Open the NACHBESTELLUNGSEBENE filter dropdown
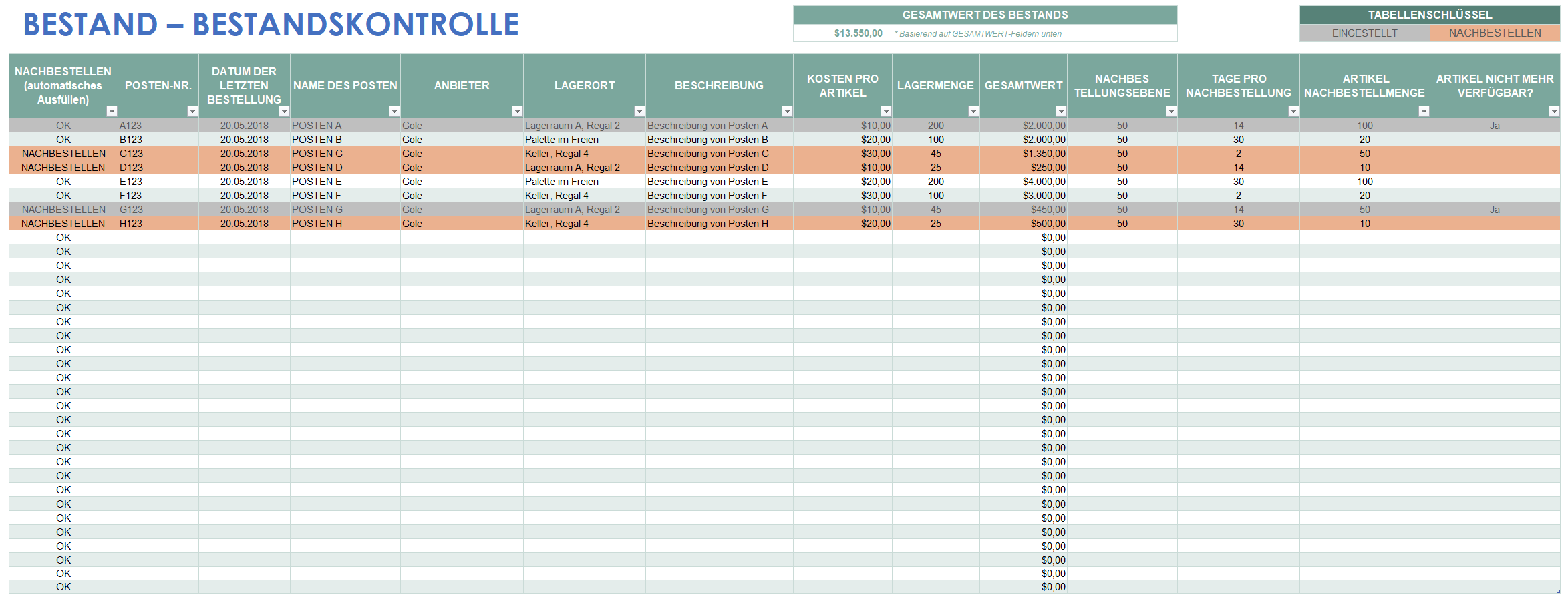Viewport: 1568px width, 601px height. tap(1171, 112)
